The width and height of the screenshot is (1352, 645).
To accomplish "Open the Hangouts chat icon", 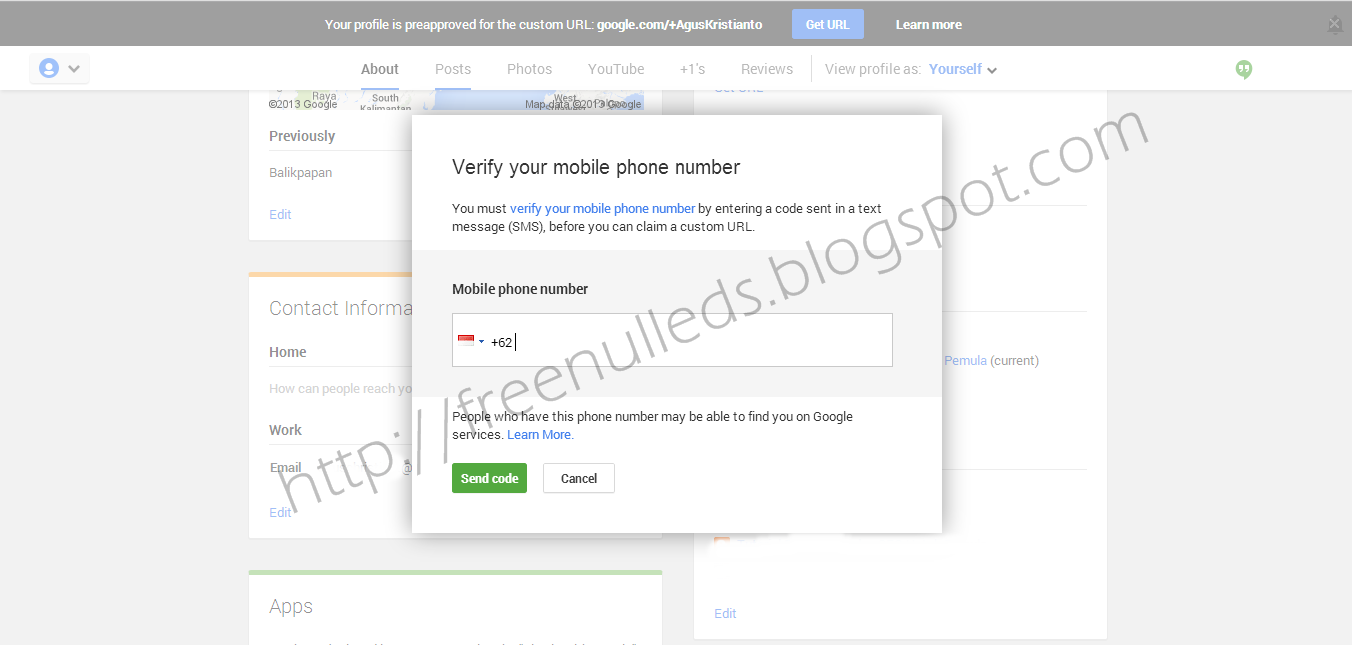I will (x=1244, y=69).
